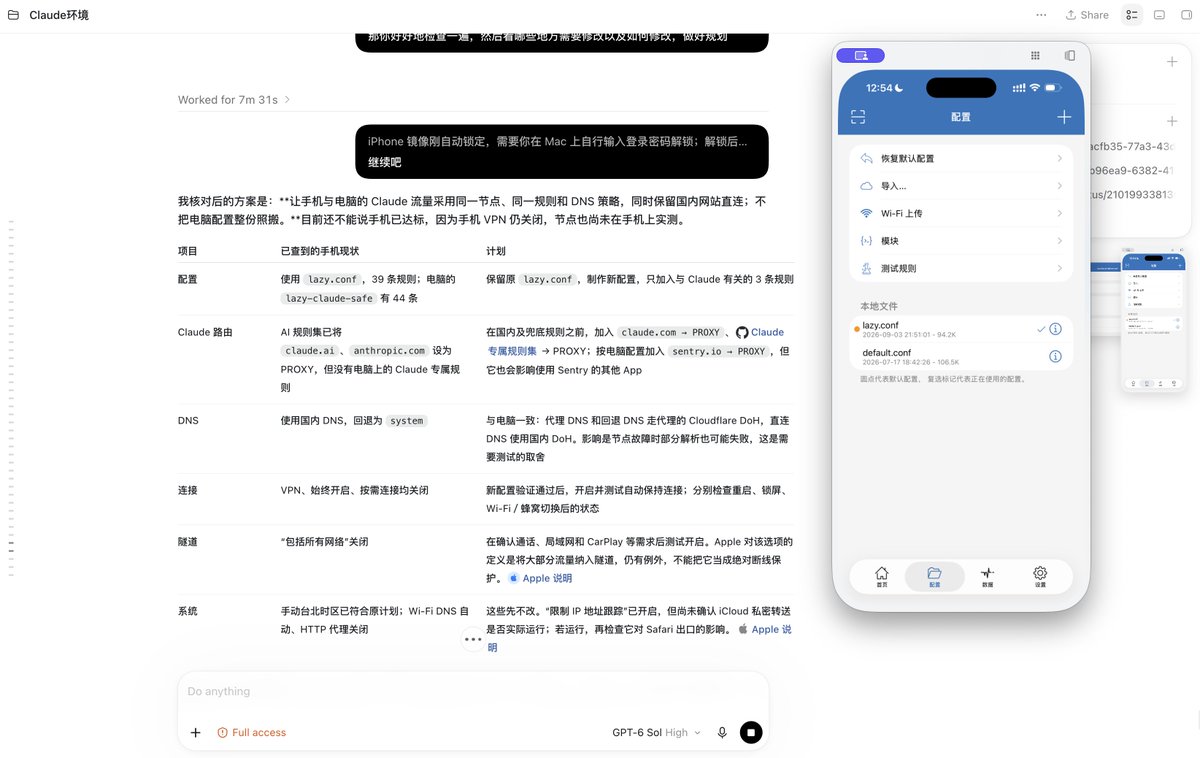Open the GPT-6 Sol High model dropdown
This screenshot has height=758, width=1200.
pyautogui.click(x=656, y=733)
